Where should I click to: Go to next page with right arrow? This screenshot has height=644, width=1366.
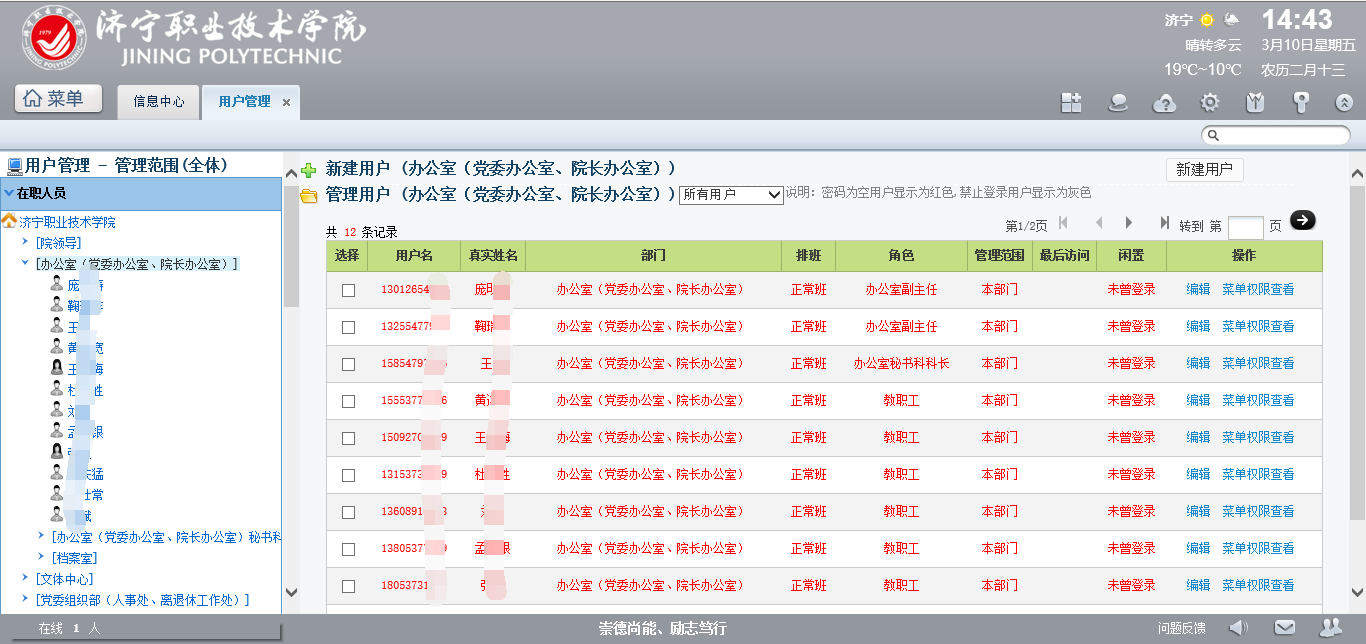coord(1129,223)
